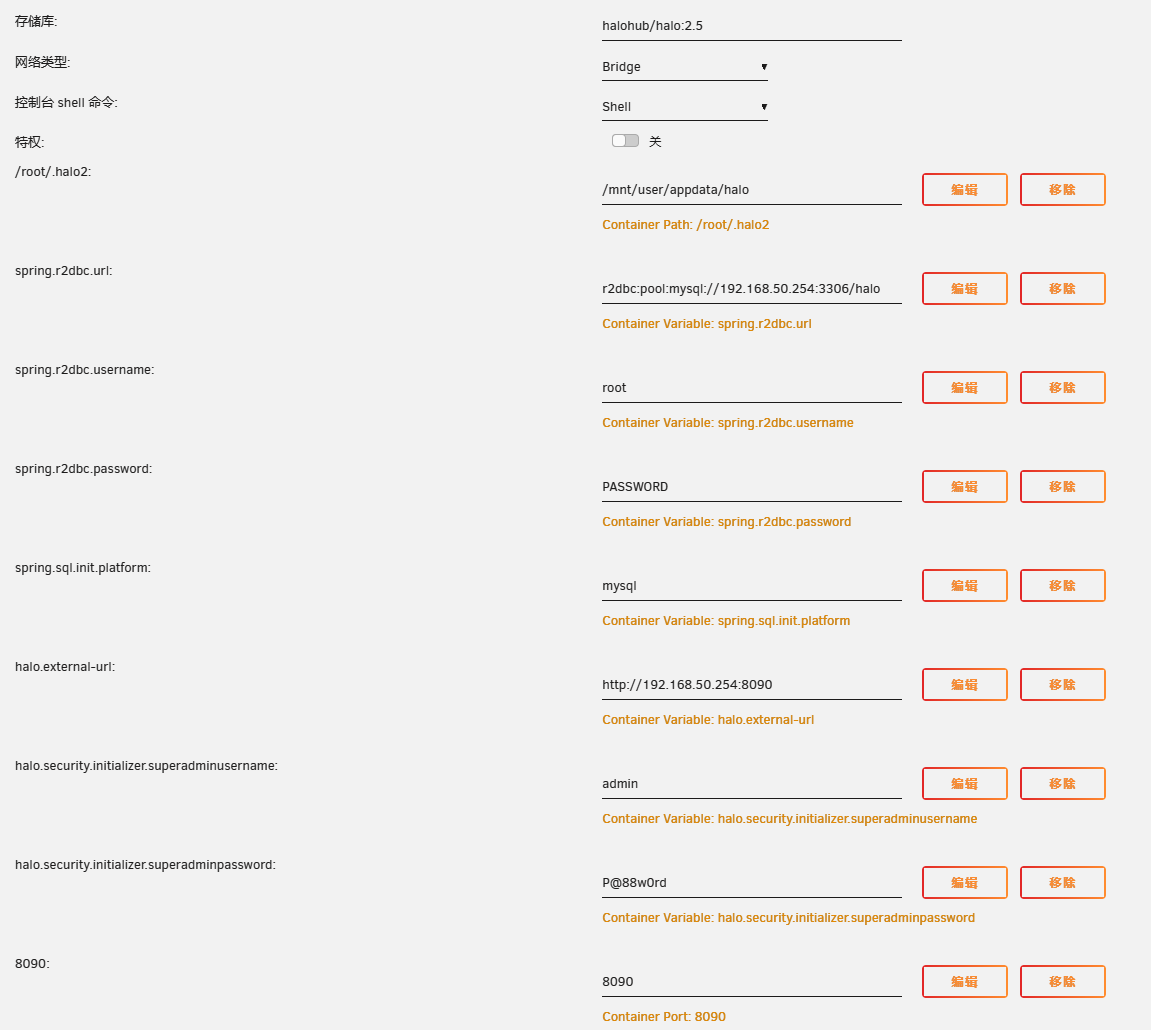Focus the superadminpassword value field
Screen dimensions: 1151x1030
pyautogui.click(x=751, y=883)
